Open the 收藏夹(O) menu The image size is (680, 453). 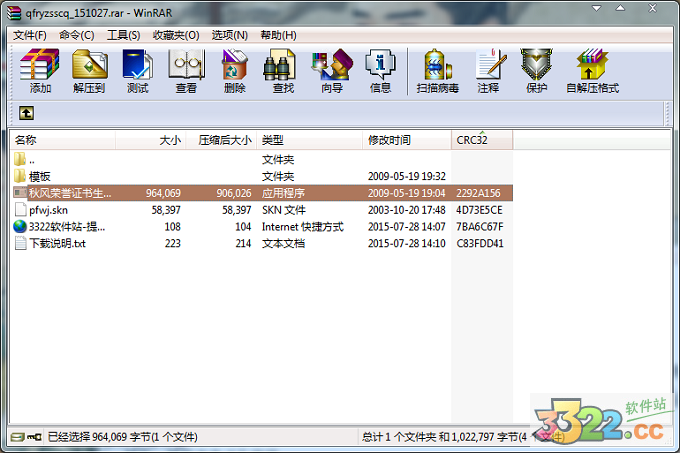coord(176,35)
